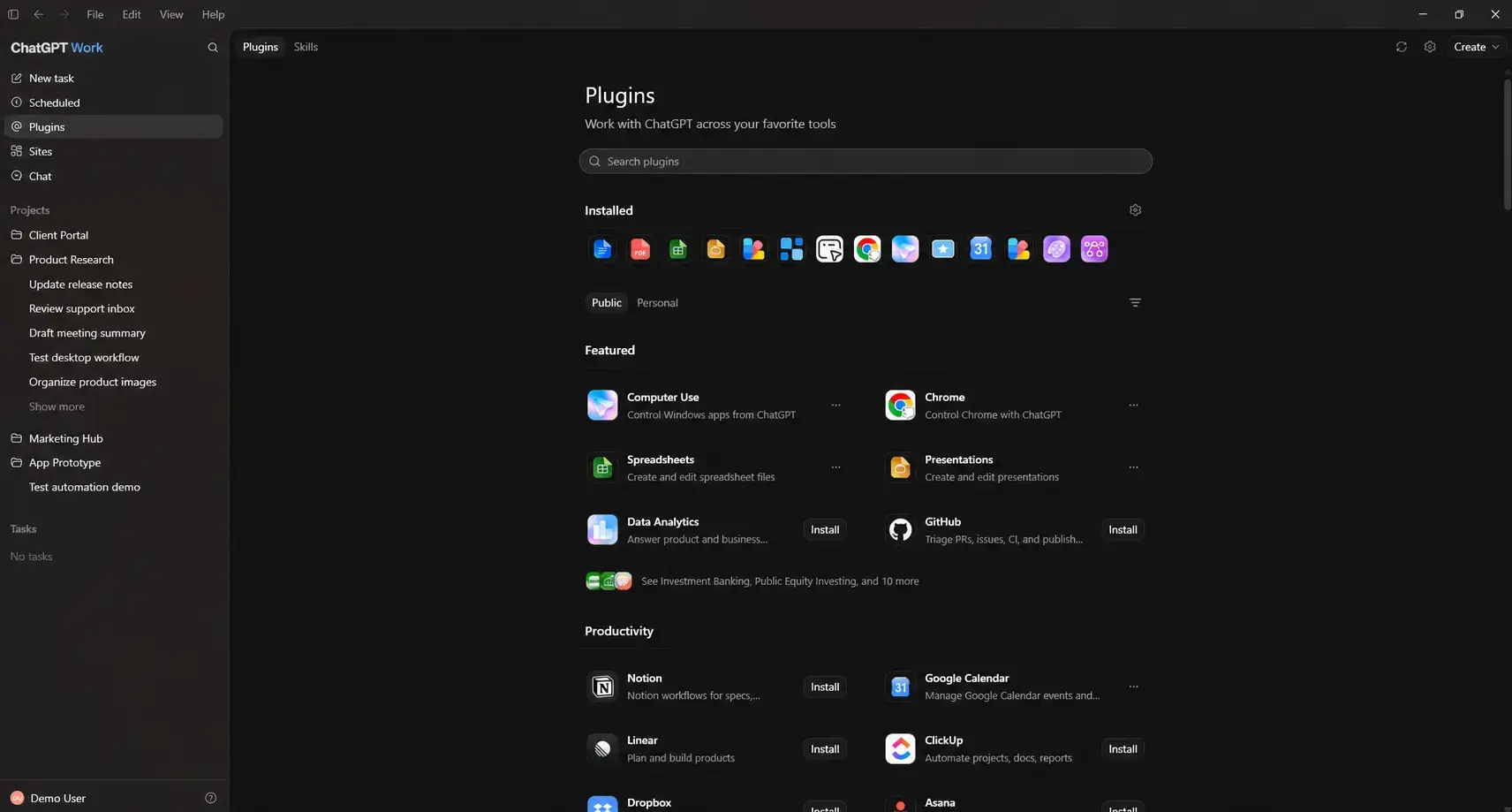Install the Linear plugin
1512x812 pixels.
pos(825,749)
